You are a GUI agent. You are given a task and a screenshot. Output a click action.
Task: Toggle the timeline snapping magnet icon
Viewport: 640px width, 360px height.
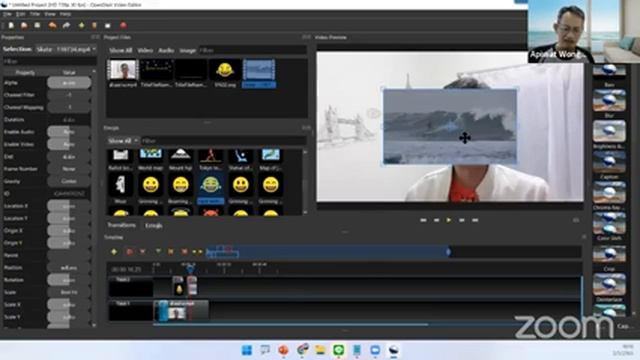click(129, 252)
